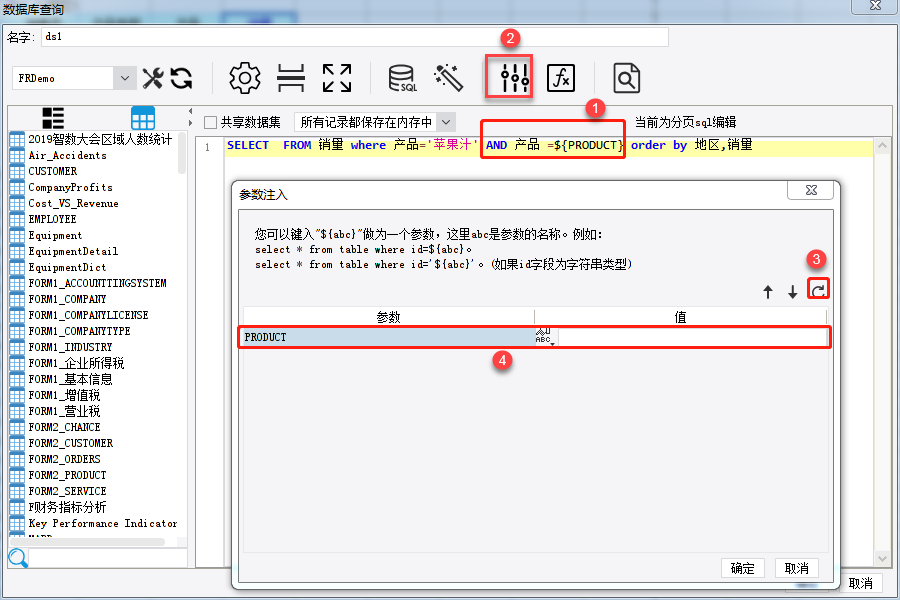Toggle the 共享数据集 checkbox
The width and height of the screenshot is (900, 600).
click(211, 122)
